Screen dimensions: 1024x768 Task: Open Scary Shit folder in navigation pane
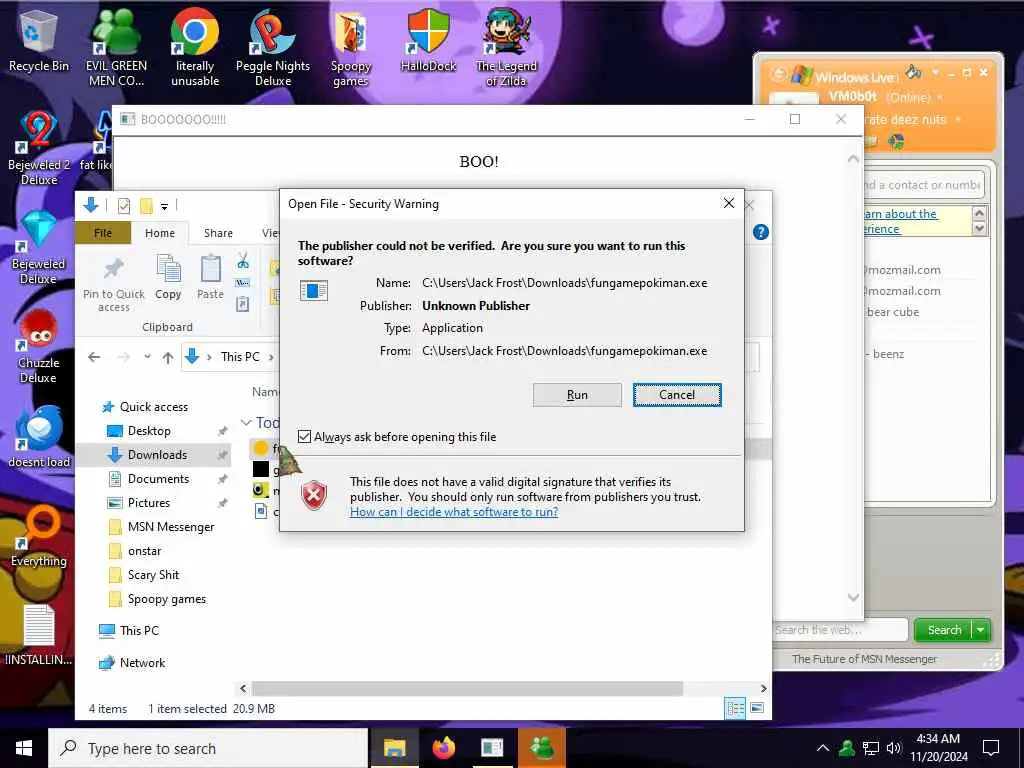pyautogui.click(x=153, y=575)
